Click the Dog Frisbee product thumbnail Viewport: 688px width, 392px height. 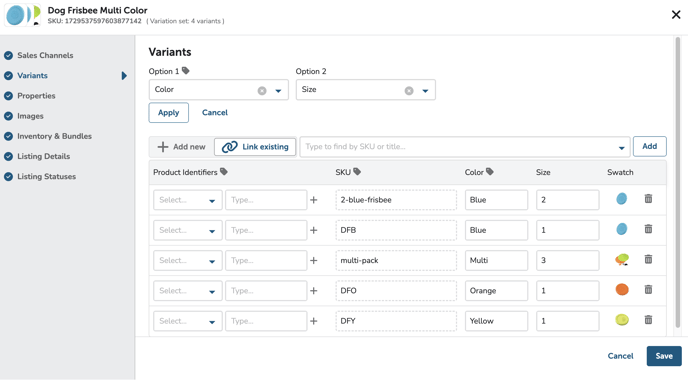pyautogui.click(x=23, y=15)
